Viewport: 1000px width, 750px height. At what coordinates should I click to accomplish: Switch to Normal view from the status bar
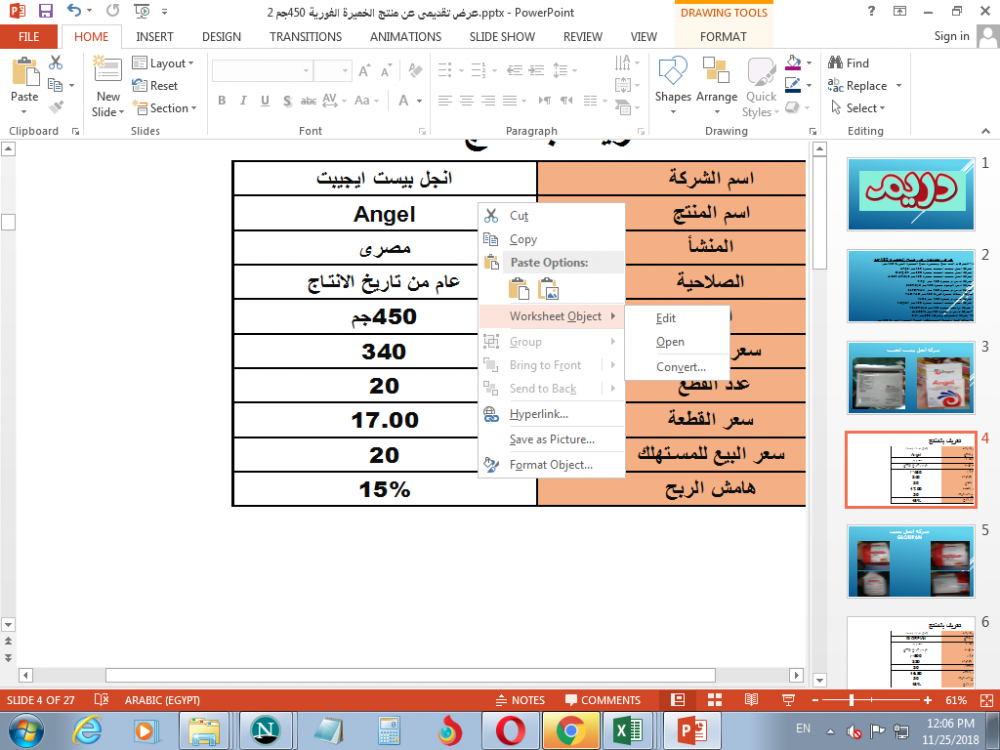pyautogui.click(x=678, y=700)
